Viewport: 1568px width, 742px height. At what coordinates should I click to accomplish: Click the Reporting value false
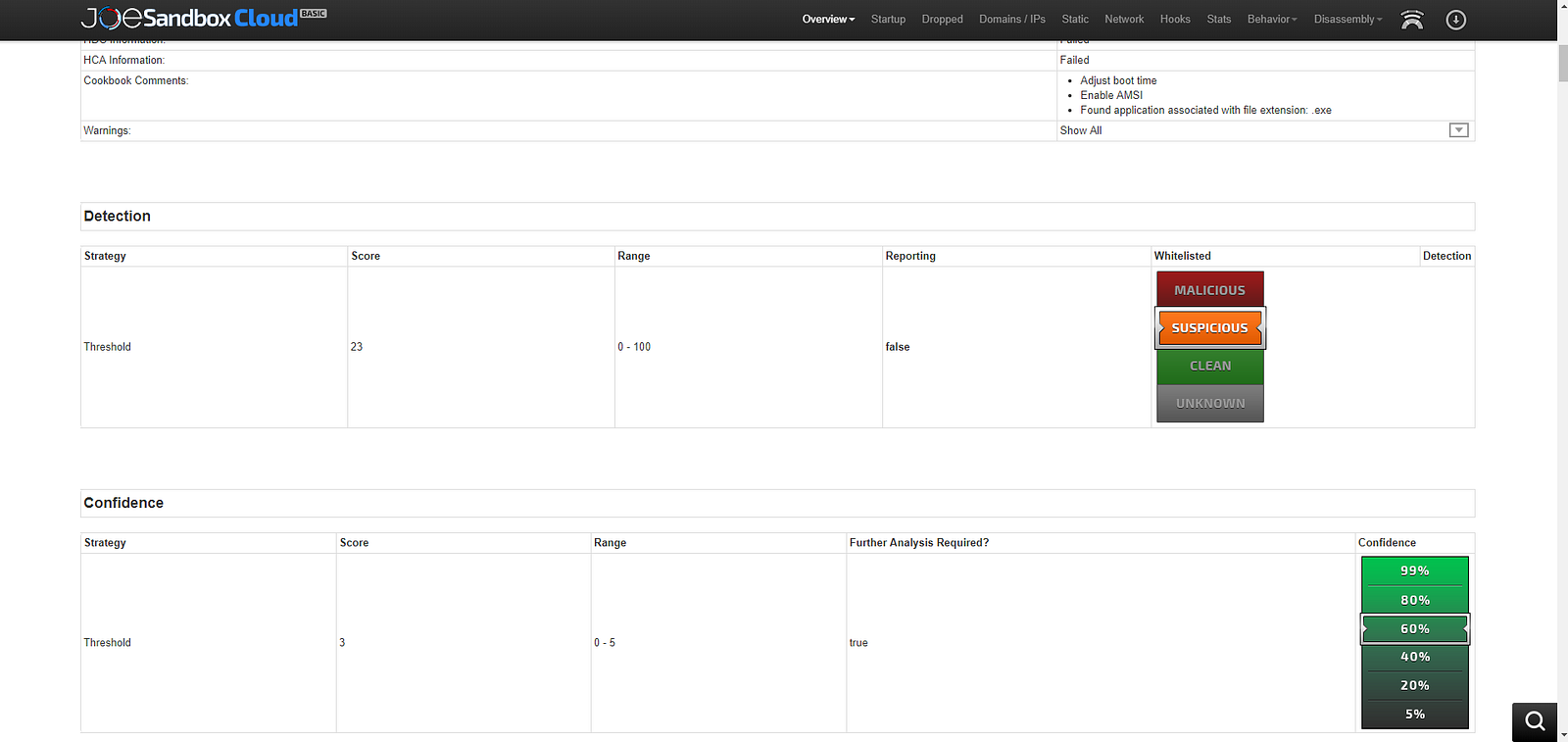(x=898, y=347)
